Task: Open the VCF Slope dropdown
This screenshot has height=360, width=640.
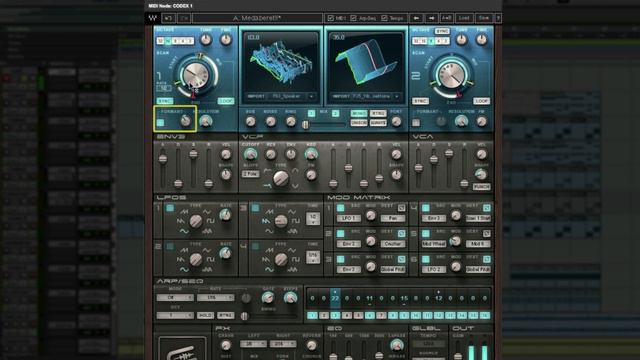Action: pos(251,174)
